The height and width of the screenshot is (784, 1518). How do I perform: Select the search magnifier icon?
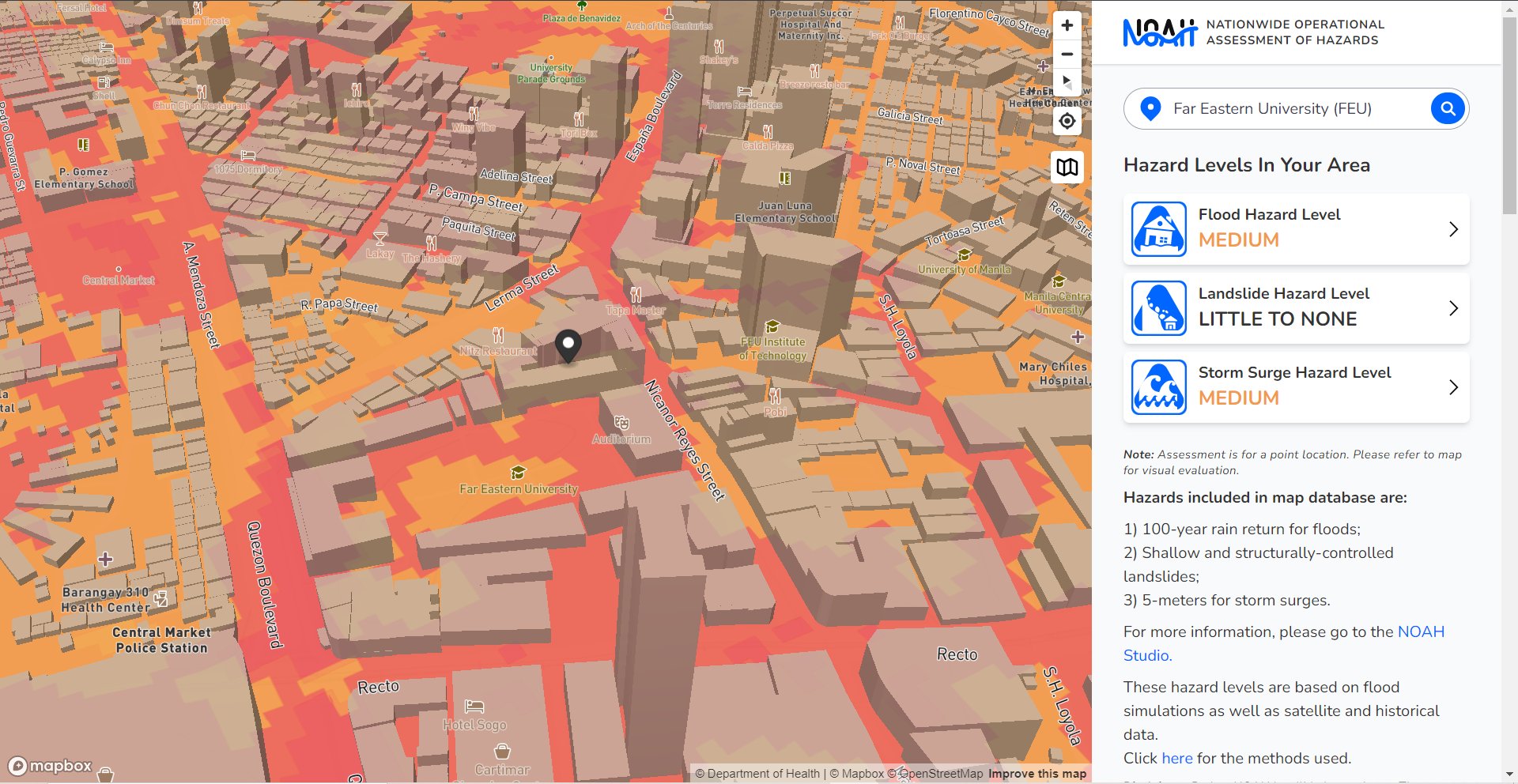click(1447, 108)
